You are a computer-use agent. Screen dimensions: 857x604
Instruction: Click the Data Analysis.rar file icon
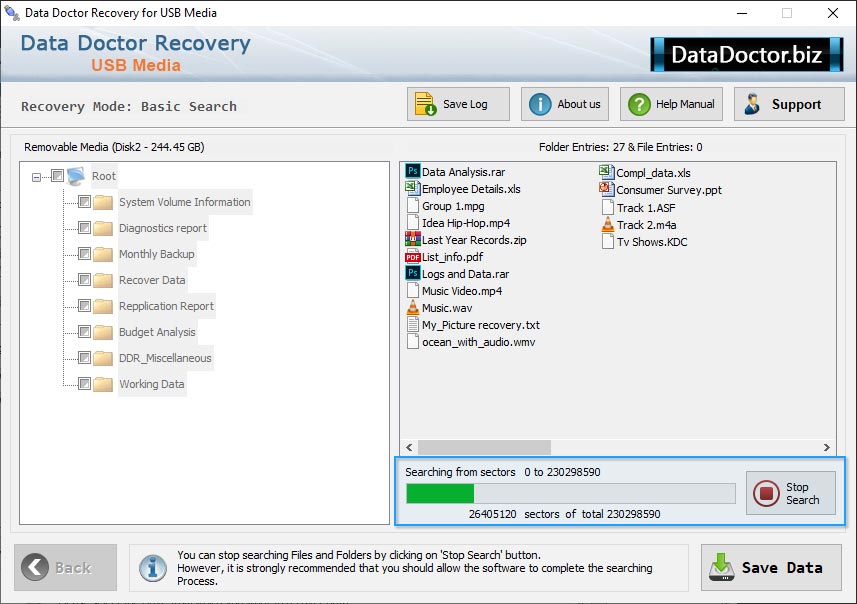click(413, 171)
